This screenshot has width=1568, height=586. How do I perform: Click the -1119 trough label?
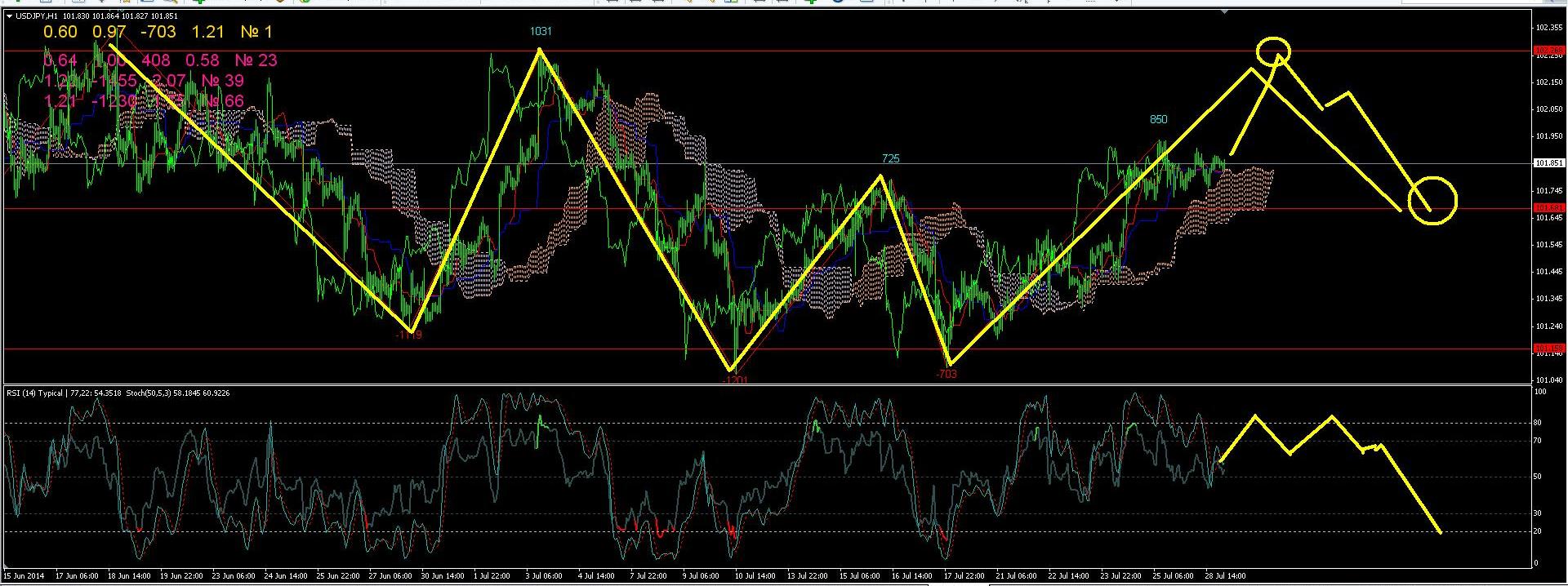click(x=408, y=335)
